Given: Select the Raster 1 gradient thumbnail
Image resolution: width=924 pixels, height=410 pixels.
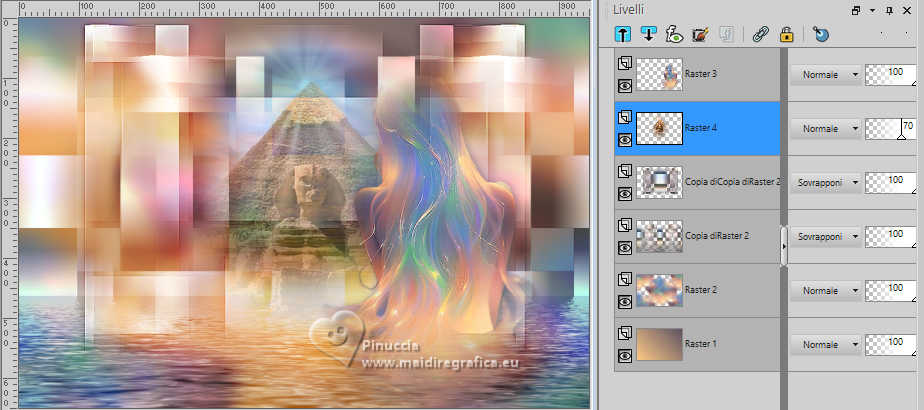Looking at the screenshot, I should point(659,344).
